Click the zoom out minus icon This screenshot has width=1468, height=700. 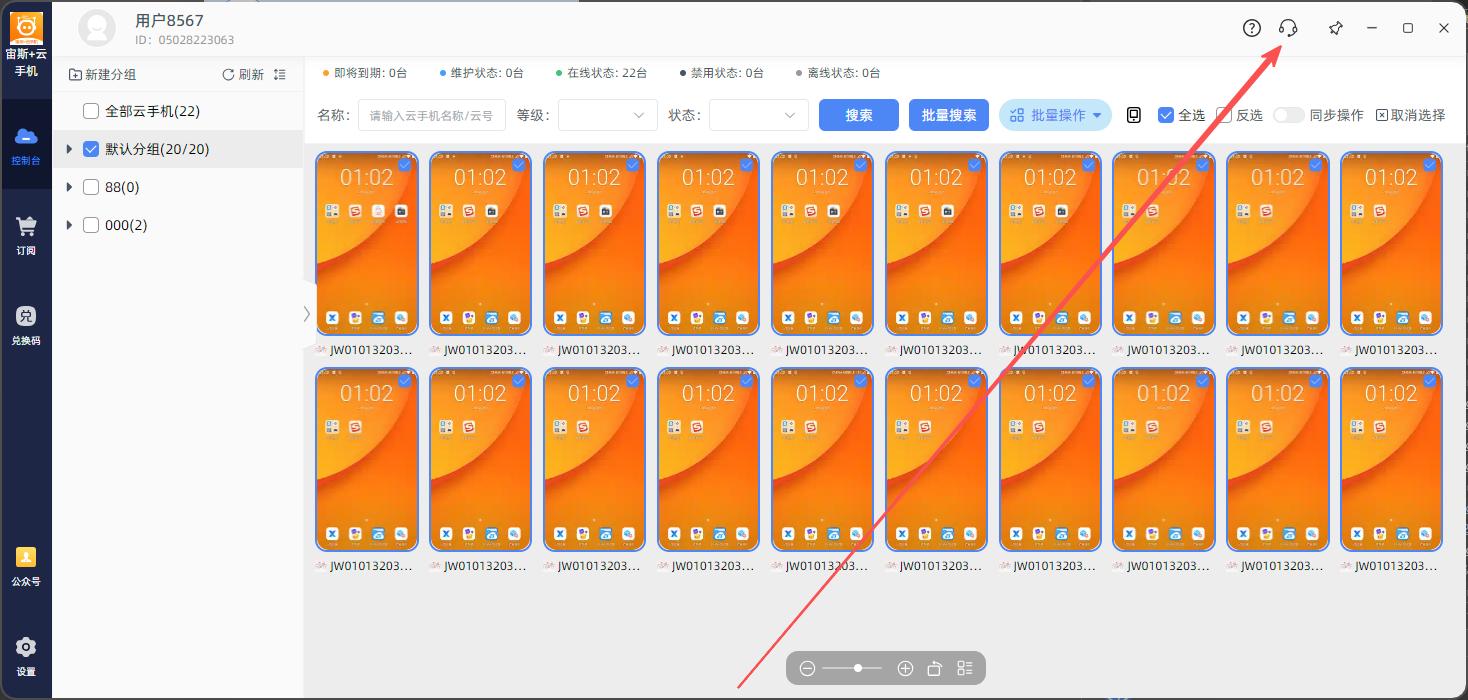tap(808, 668)
